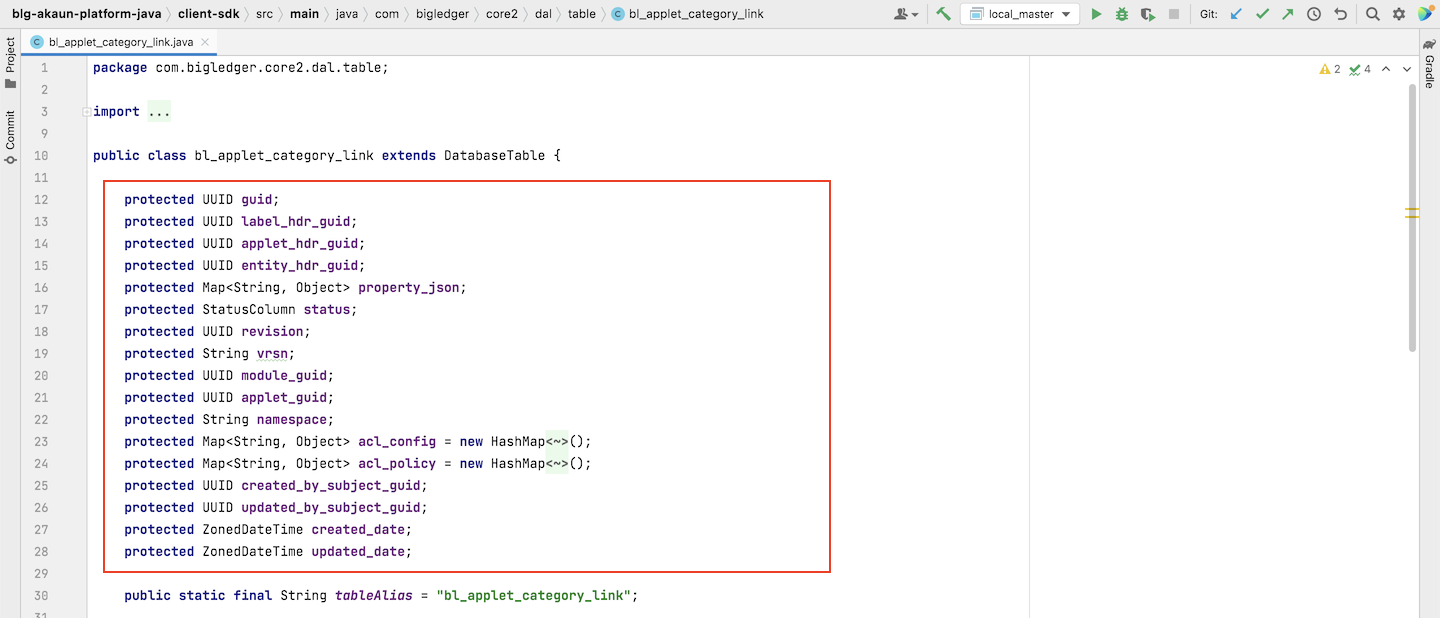Open the Commit tool window

[10, 136]
